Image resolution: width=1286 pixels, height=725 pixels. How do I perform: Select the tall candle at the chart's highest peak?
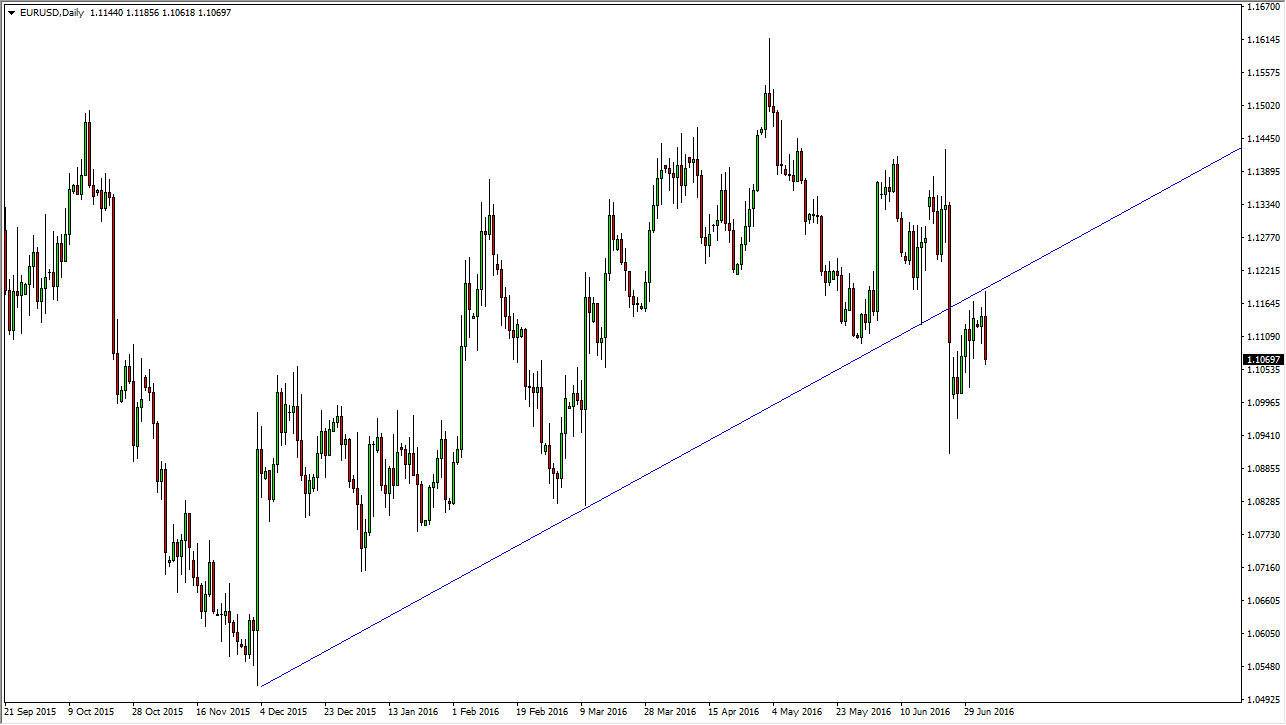(x=769, y=90)
